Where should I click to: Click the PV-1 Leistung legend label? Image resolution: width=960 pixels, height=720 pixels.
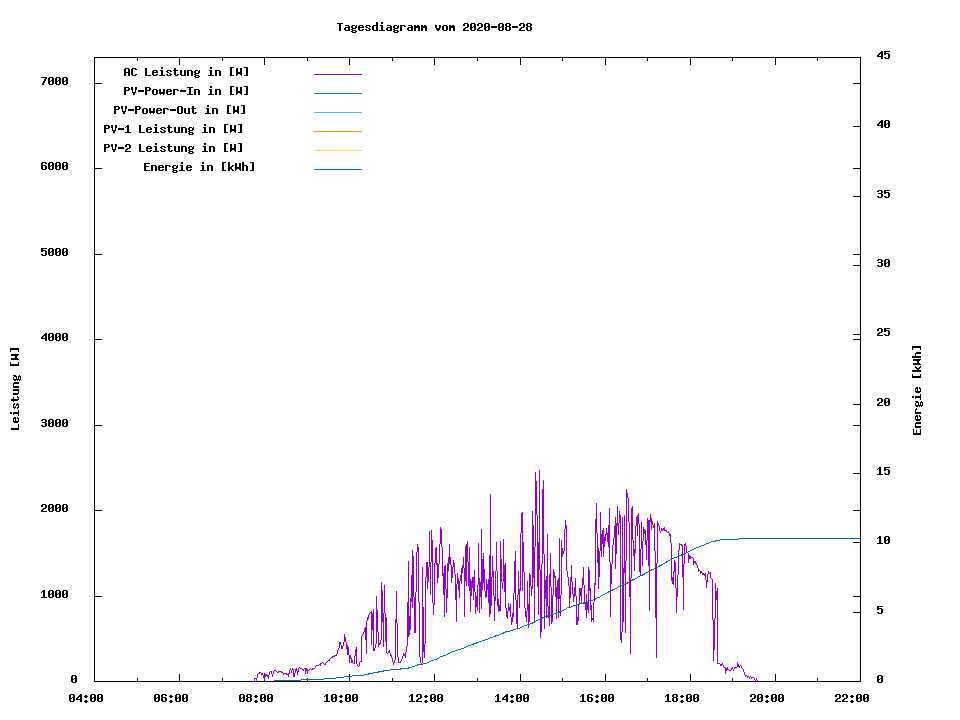click(174, 129)
